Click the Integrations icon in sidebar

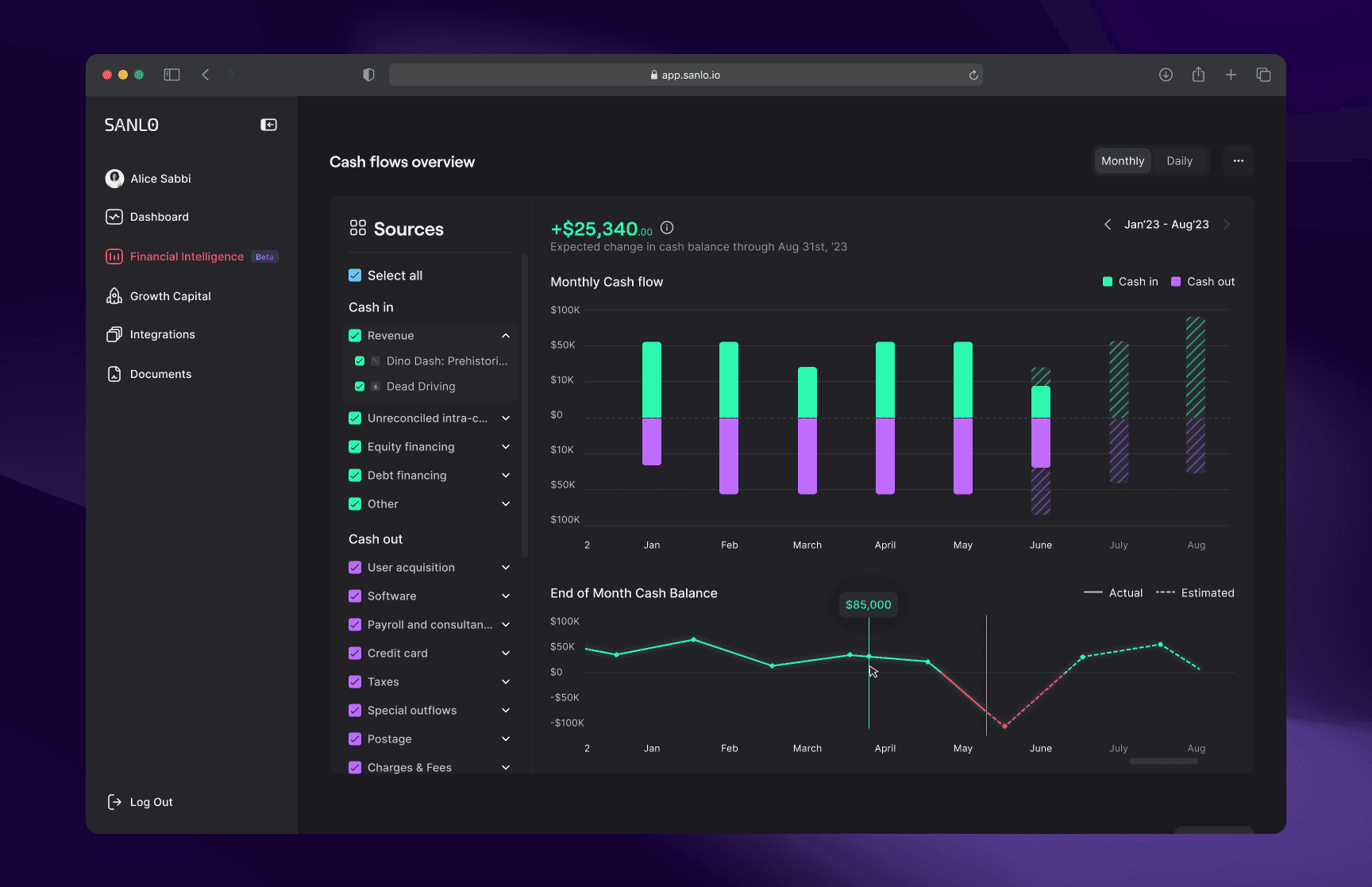(114, 334)
